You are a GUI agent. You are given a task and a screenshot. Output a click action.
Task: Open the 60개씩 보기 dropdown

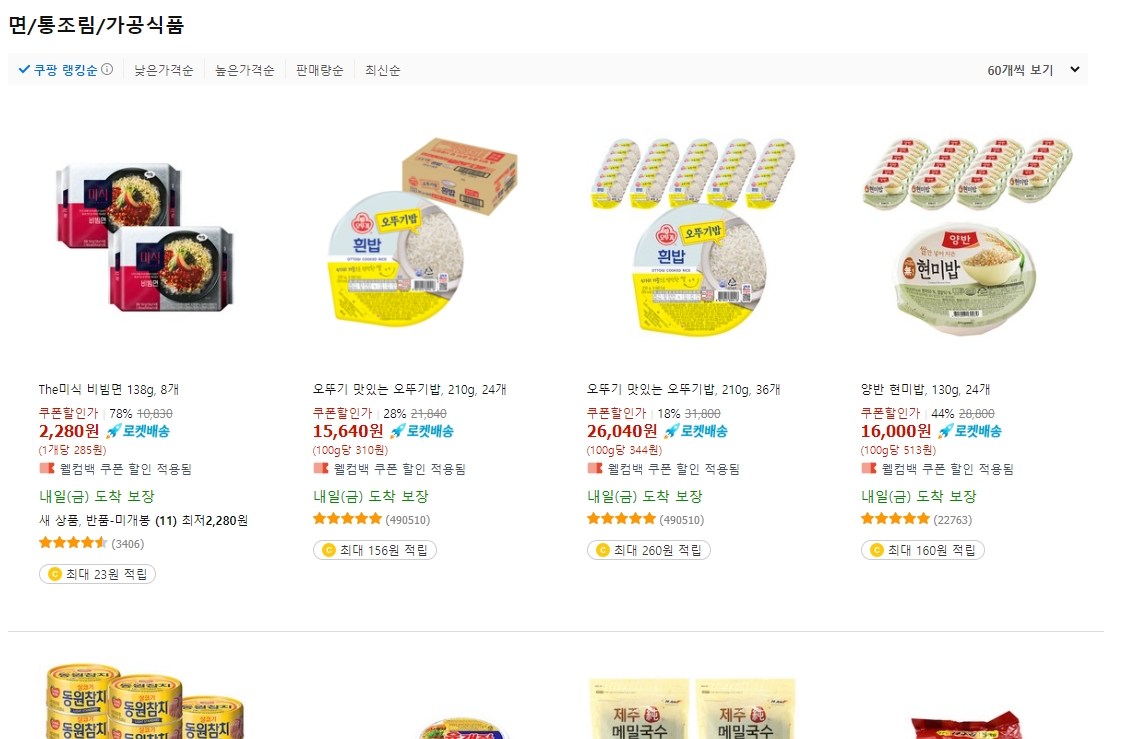(x=1033, y=70)
